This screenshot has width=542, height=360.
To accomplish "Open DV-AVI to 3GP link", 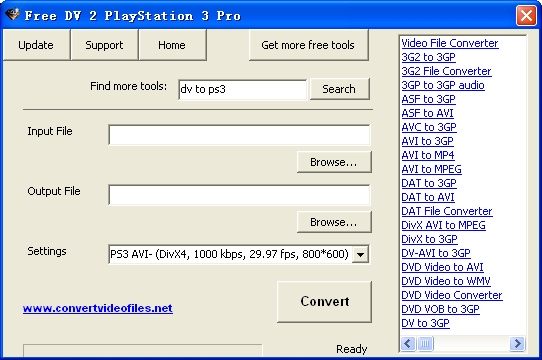I will [x=436, y=253].
